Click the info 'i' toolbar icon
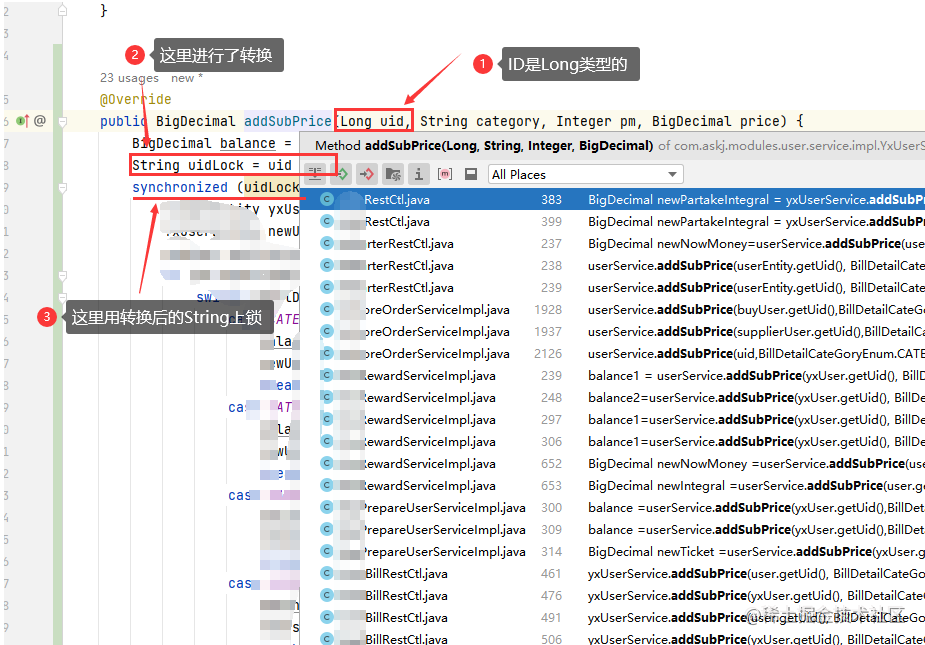This screenshot has height=645, width=925. [x=418, y=174]
